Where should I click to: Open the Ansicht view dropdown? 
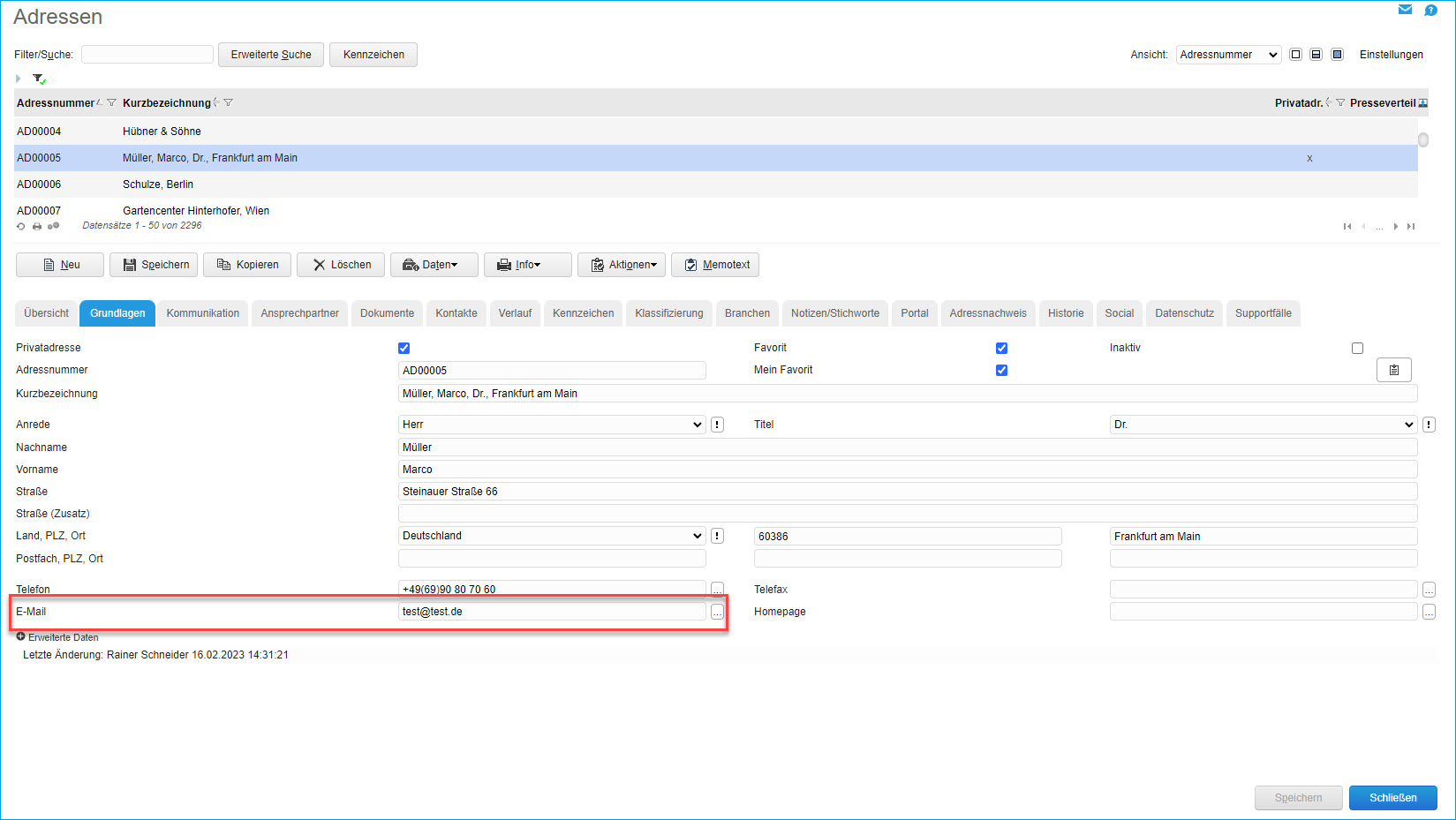(1227, 55)
